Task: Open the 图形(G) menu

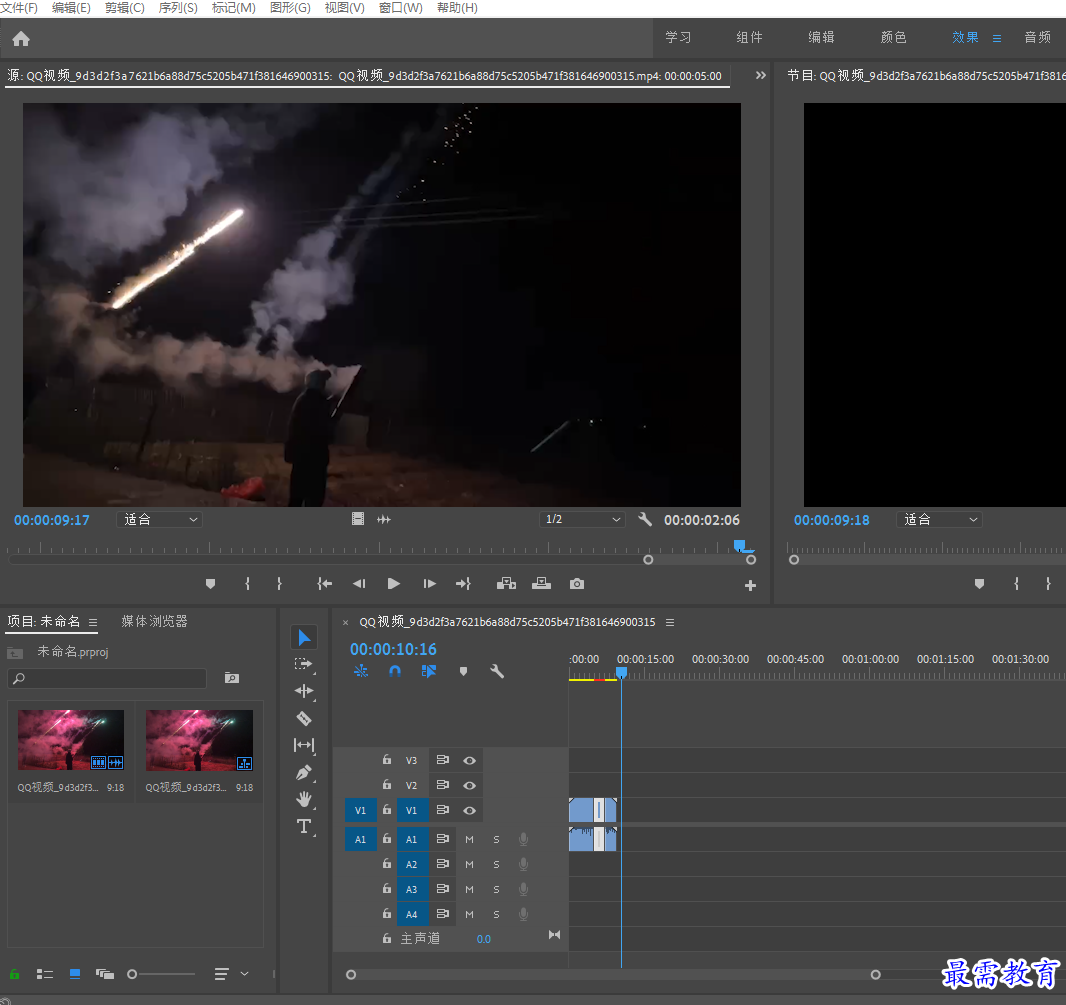Action: (x=290, y=7)
